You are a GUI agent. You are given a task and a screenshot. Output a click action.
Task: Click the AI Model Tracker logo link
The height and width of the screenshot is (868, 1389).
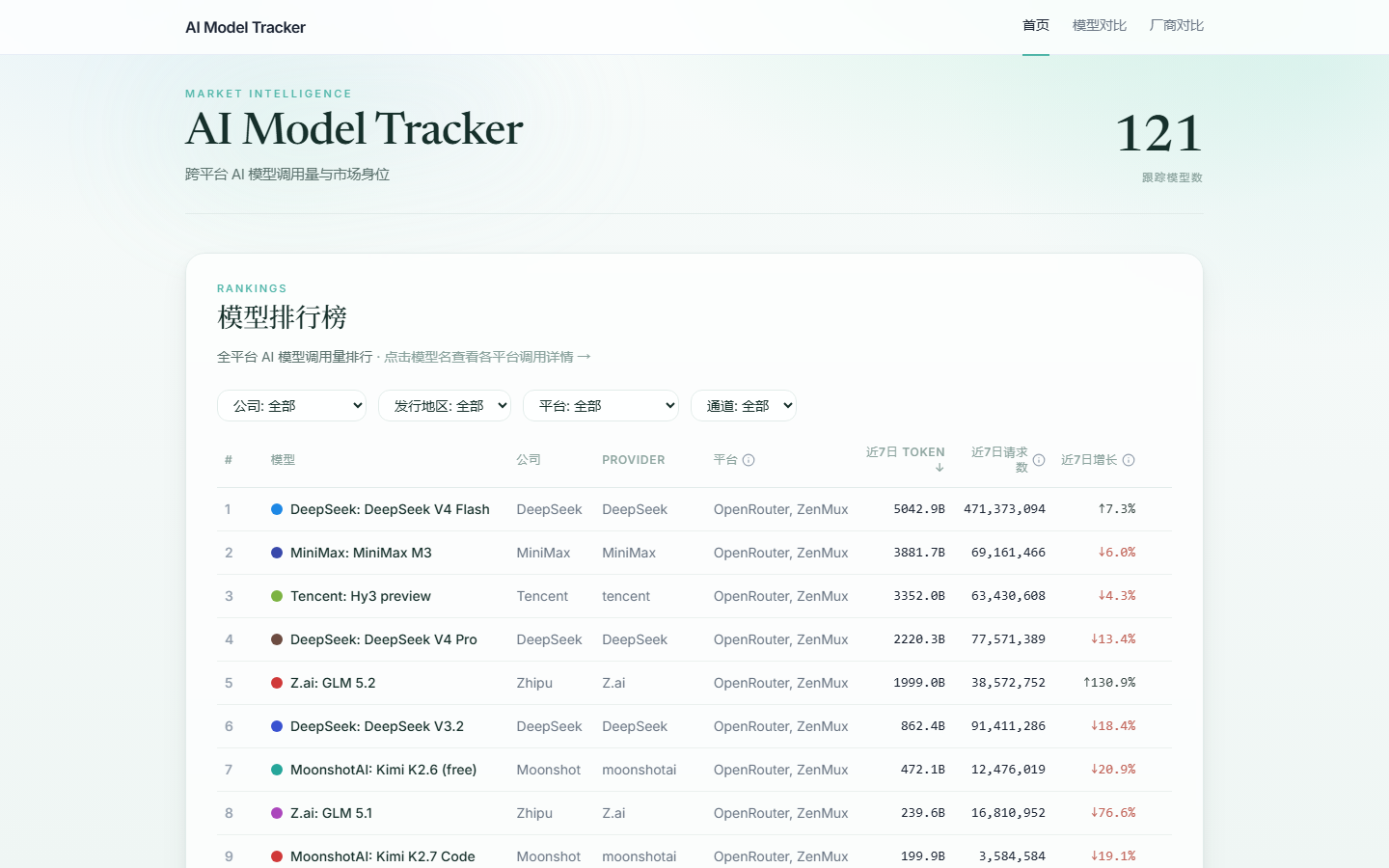coord(245,27)
